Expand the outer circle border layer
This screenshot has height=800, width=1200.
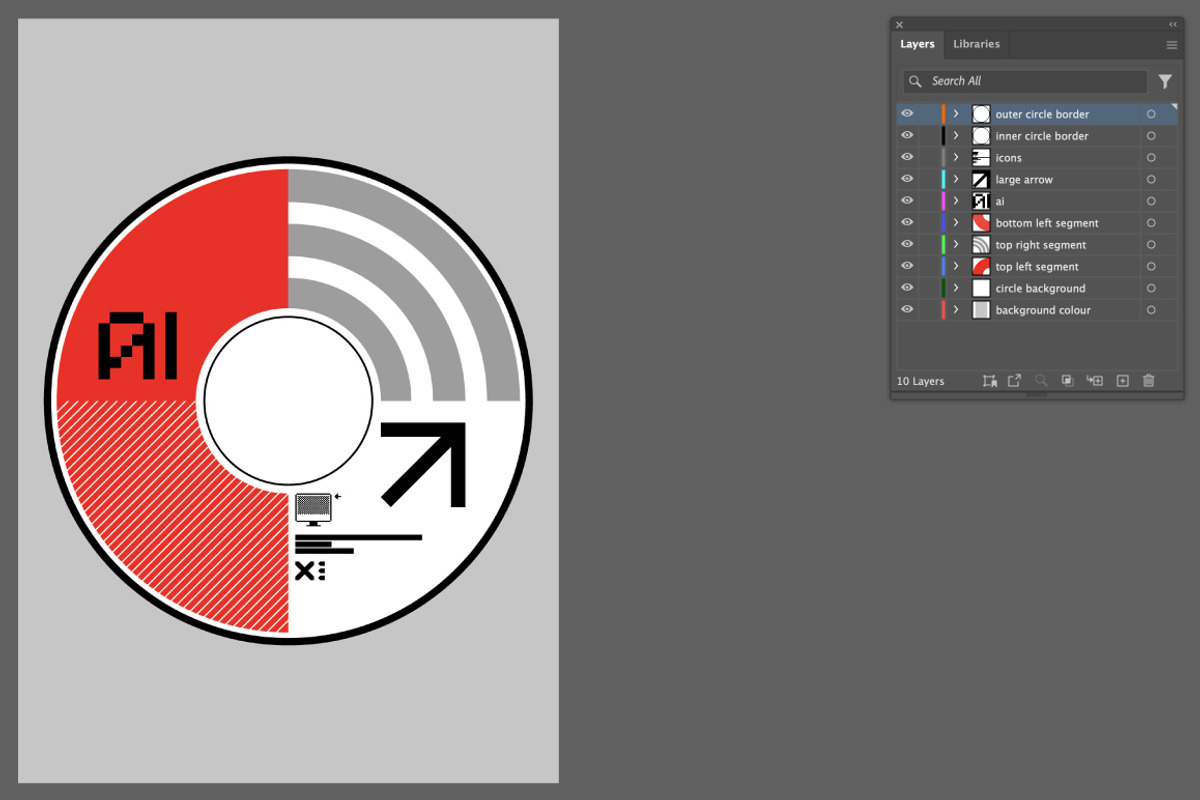point(956,114)
